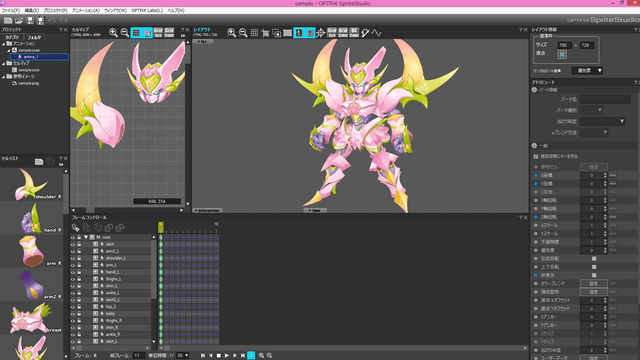This screenshot has height=360, width=640.
Task: Toggle the hide (非表示) checkbox
Action: click(594, 275)
